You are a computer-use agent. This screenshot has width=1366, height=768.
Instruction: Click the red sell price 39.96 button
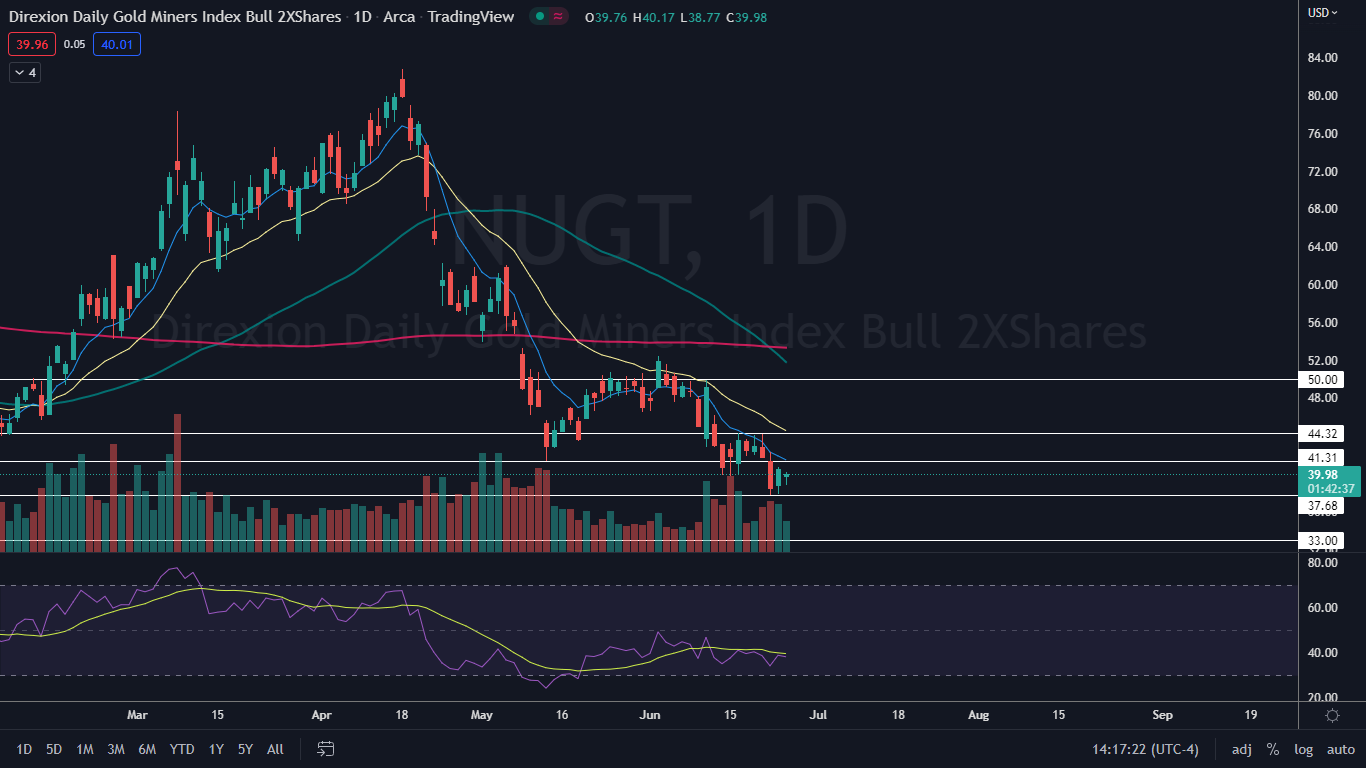point(32,44)
